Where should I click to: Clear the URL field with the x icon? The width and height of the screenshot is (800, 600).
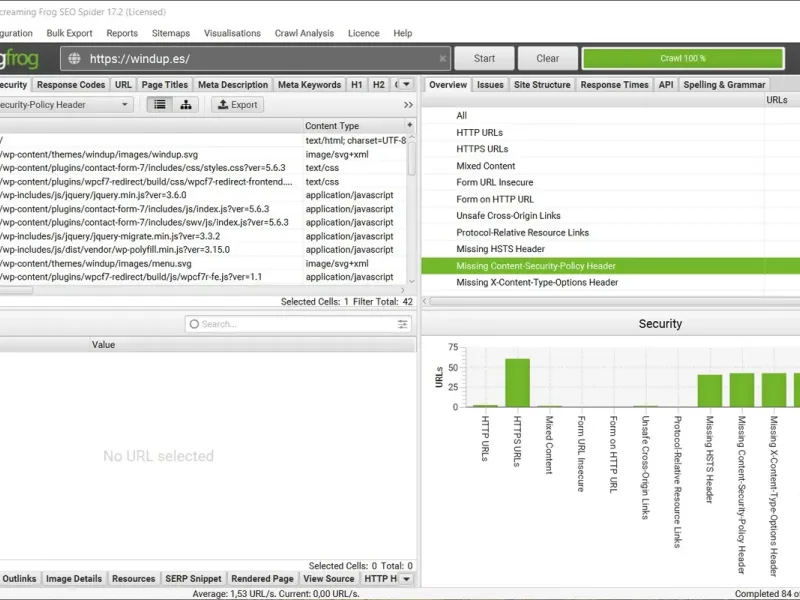(x=442, y=58)
